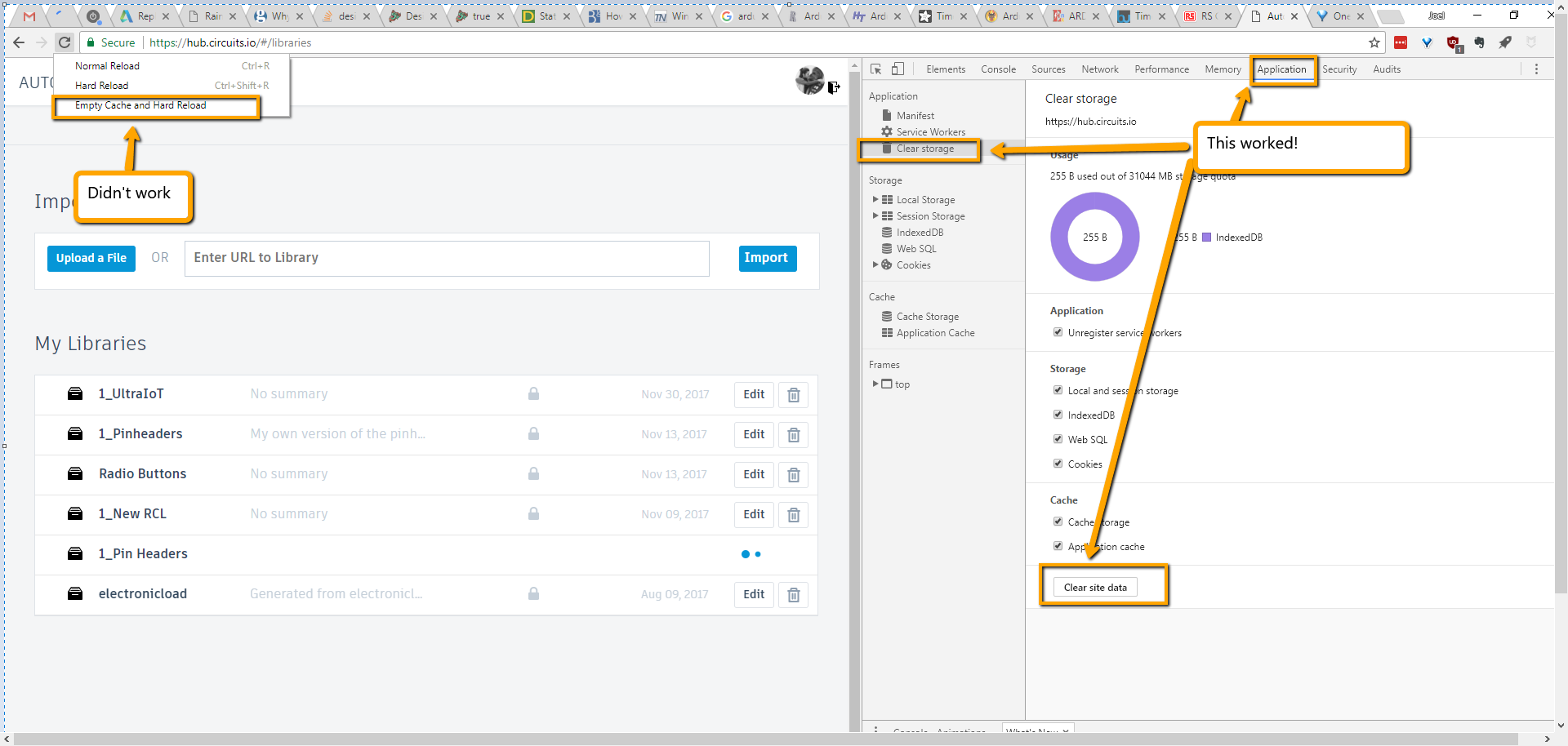Delete the electronicload library
This screenshot has height=746, width=1568.
tap(793, 595)
